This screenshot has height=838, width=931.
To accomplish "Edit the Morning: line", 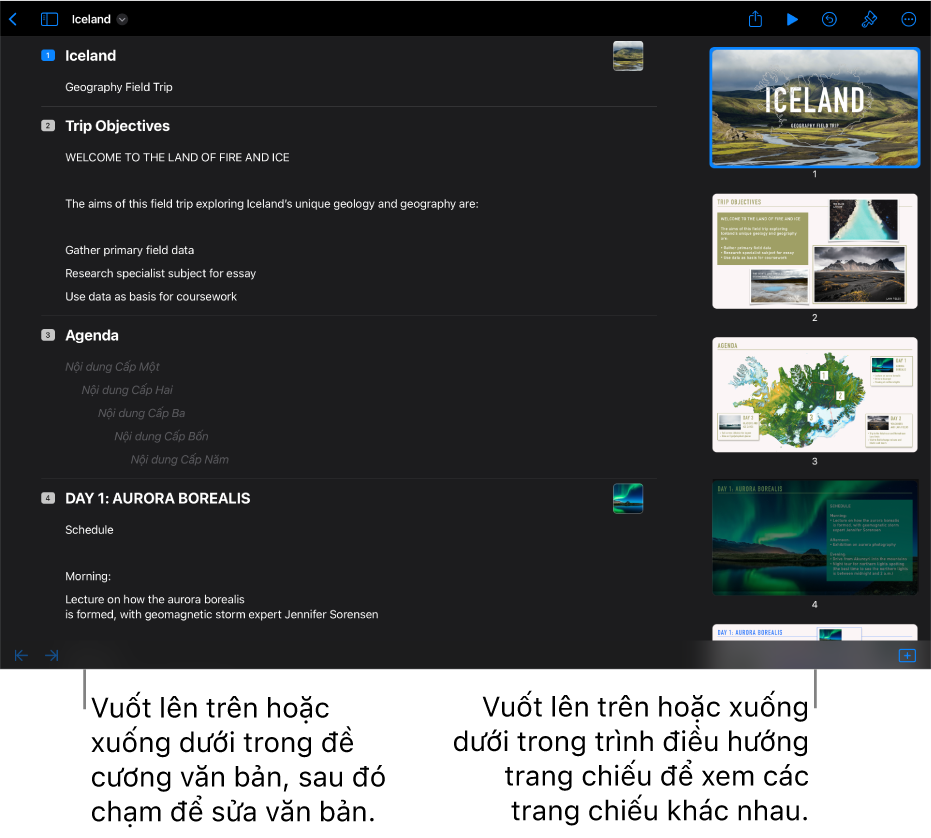I will coord(88,576).
